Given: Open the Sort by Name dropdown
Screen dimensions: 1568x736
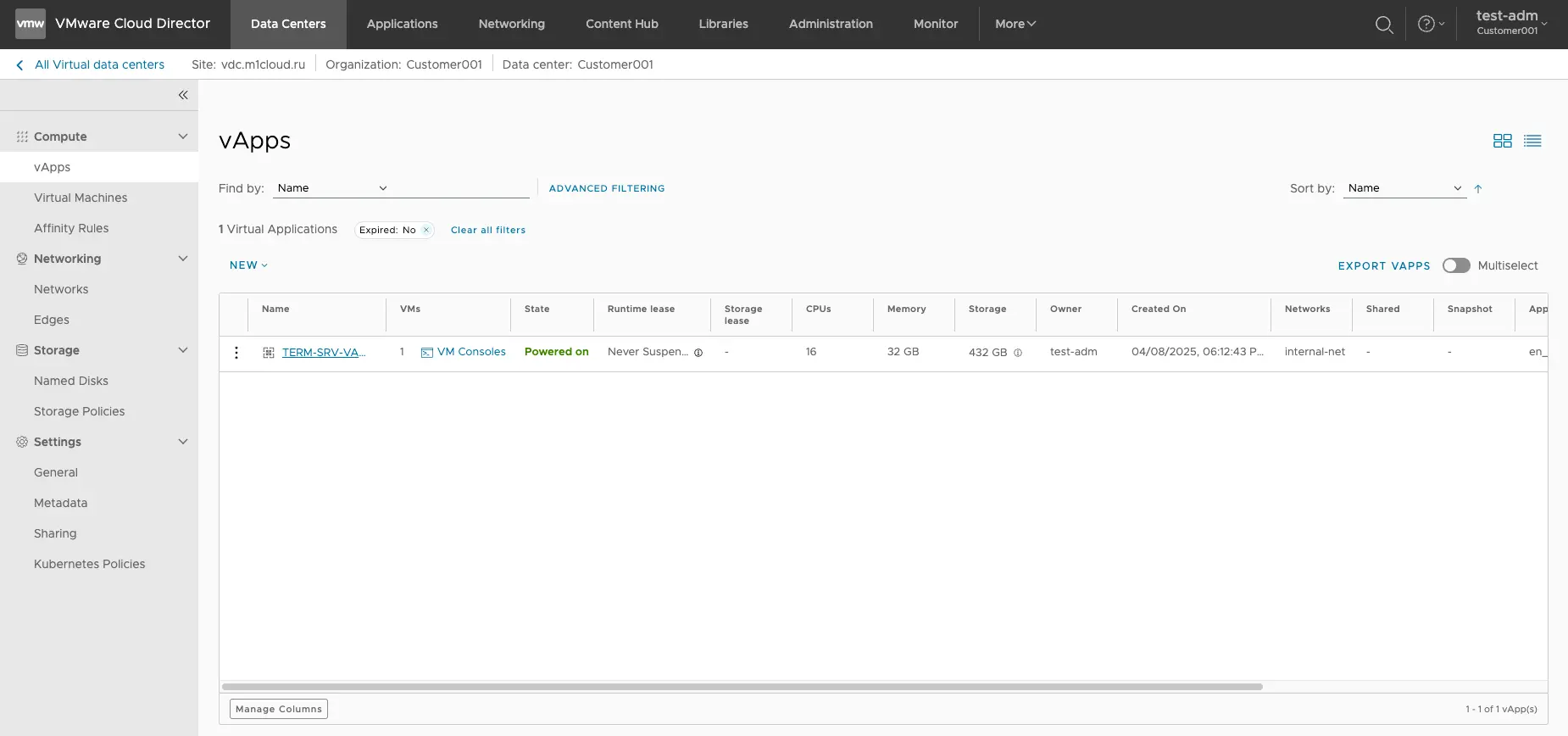Looking at the screenshot, I should [1404, 188].
